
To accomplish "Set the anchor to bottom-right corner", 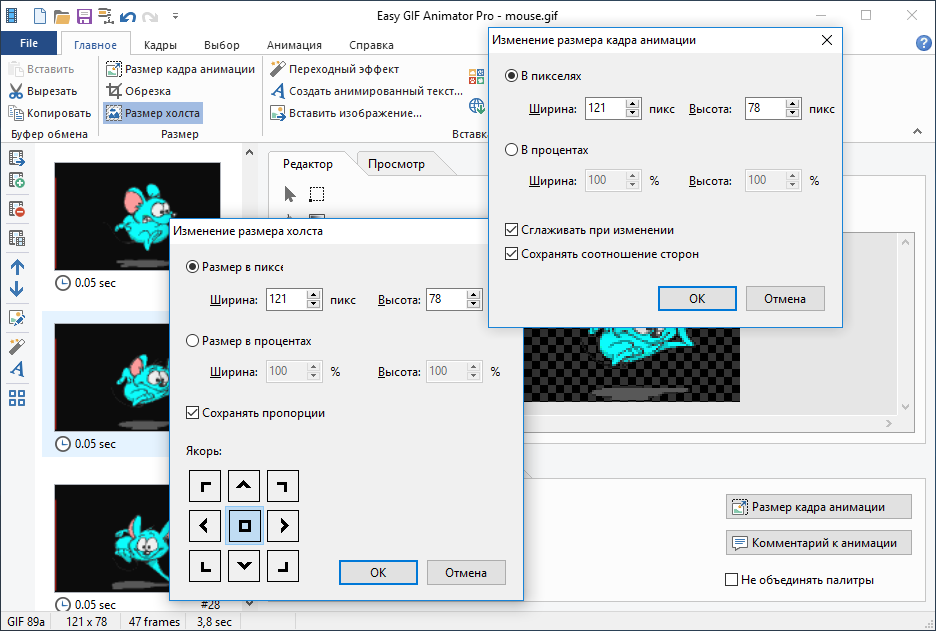I will [283, 566].
